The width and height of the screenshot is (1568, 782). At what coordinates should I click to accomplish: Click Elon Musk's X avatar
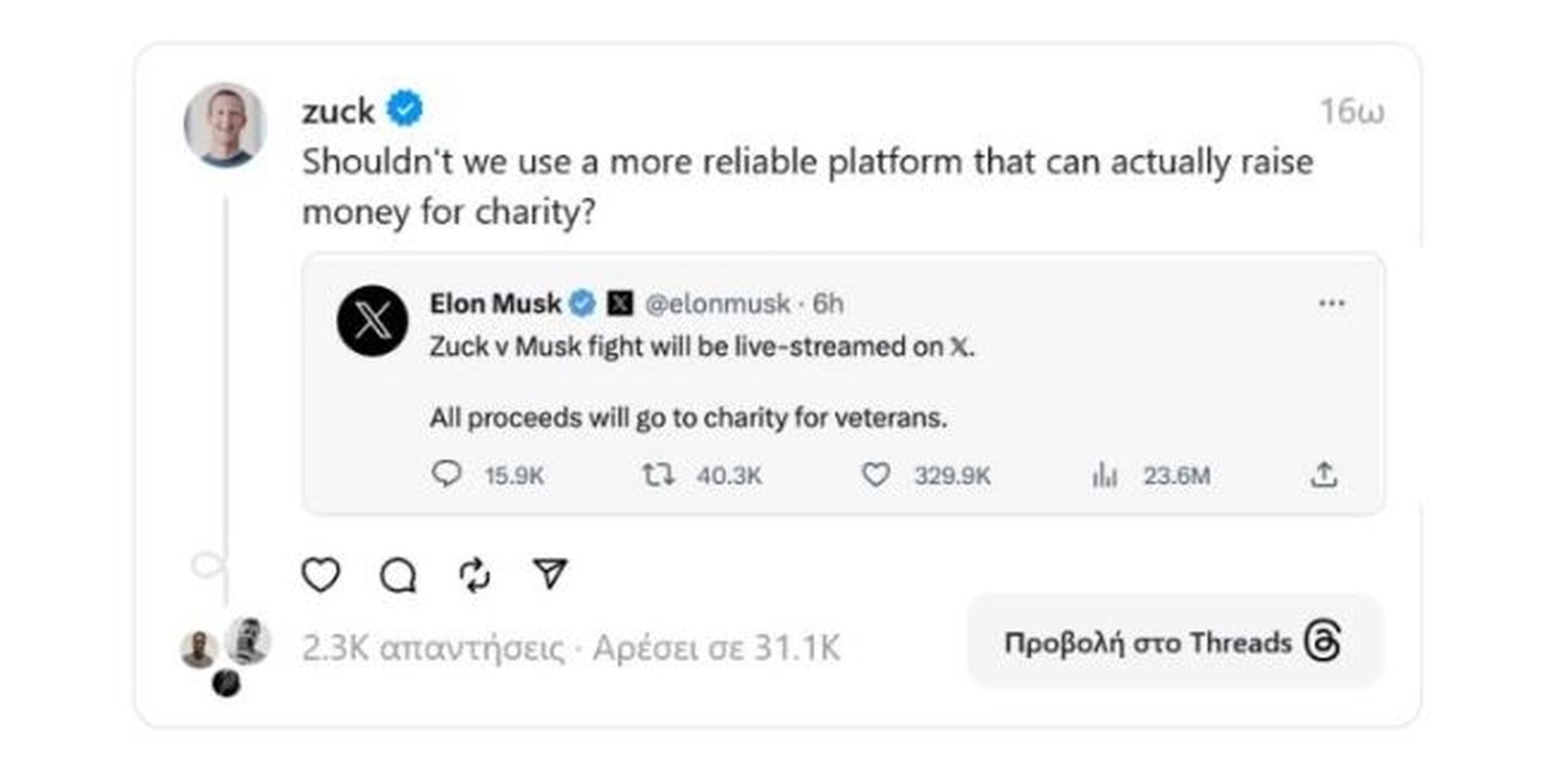pos(372,320)
